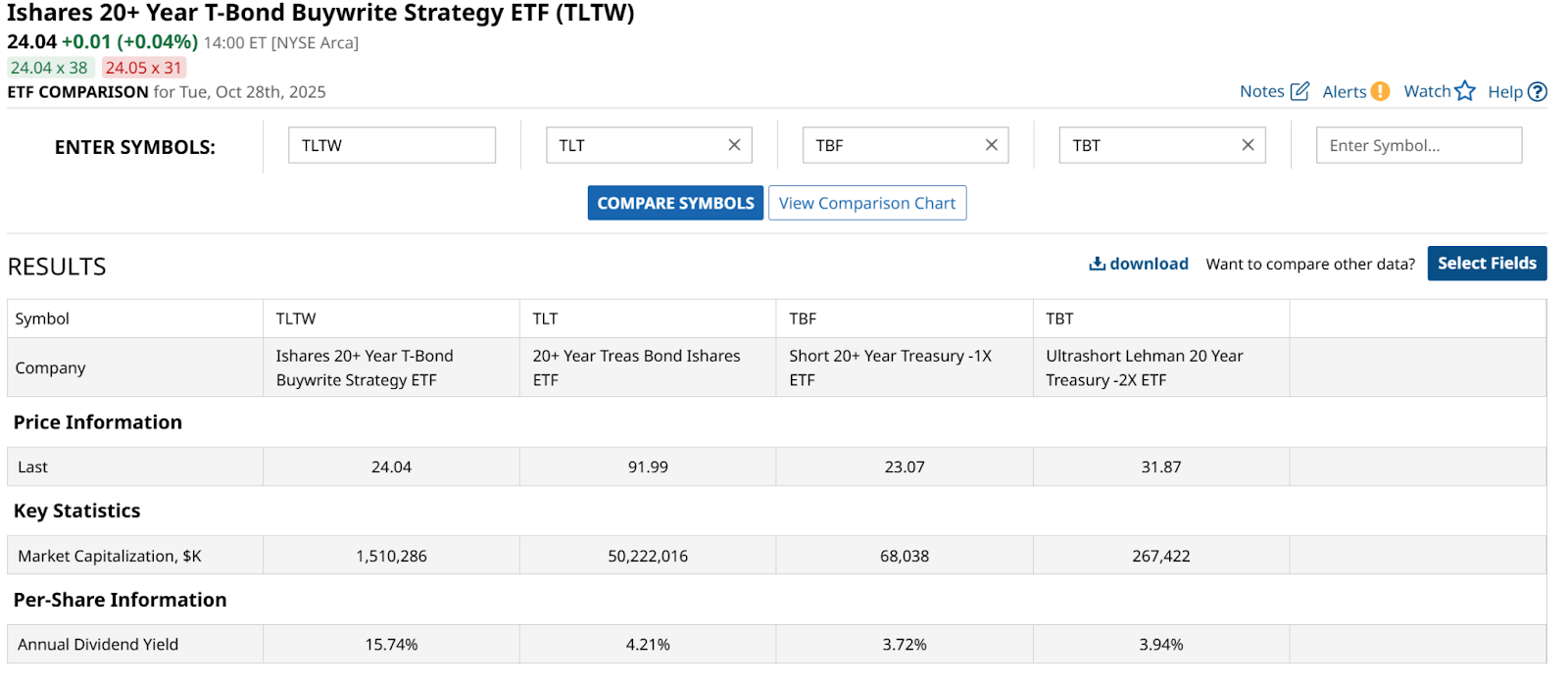Click the Select Fields button
The height and width of the screenshot is (684, 1568).
1487,264
